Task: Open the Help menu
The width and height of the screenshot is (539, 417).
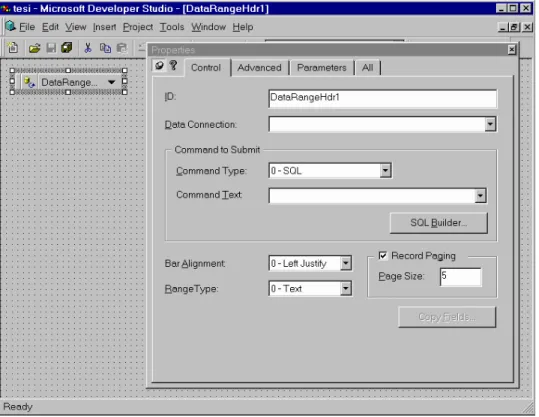Action: (x=243, y=27)
